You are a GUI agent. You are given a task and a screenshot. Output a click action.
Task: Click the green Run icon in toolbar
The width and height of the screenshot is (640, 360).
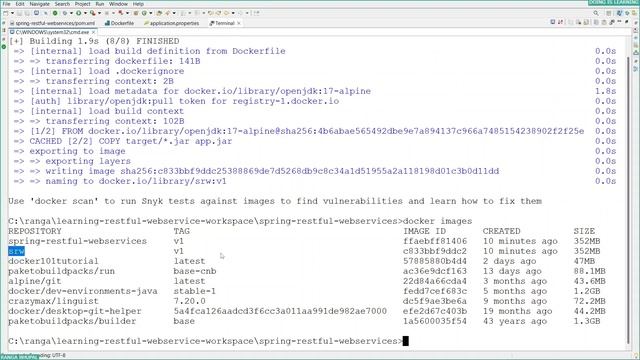tap(79, 13)
